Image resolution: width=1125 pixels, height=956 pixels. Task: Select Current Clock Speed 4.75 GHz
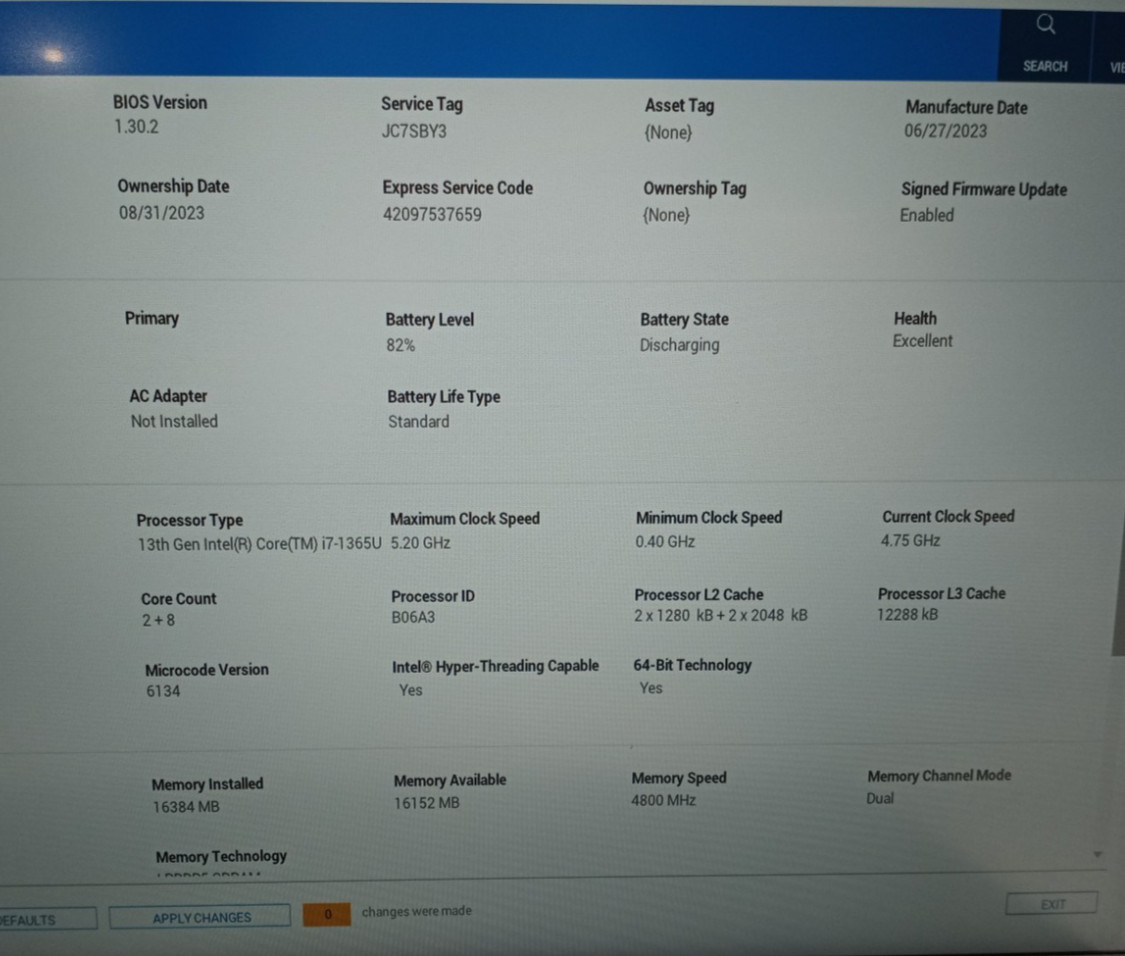tap(910, 540)
